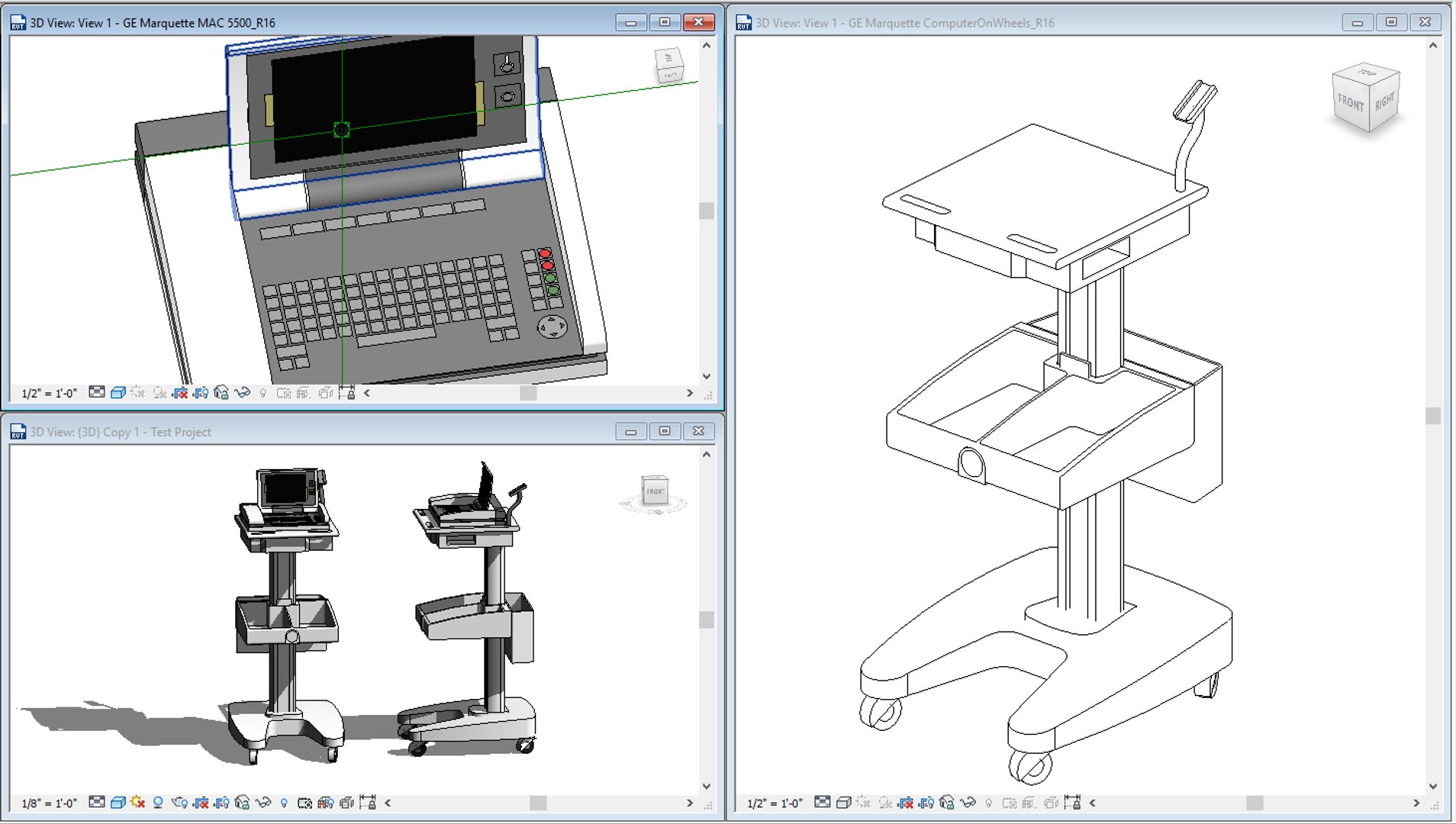
Task: Open Visual Style menu in Test Project view
Action: 118,802
